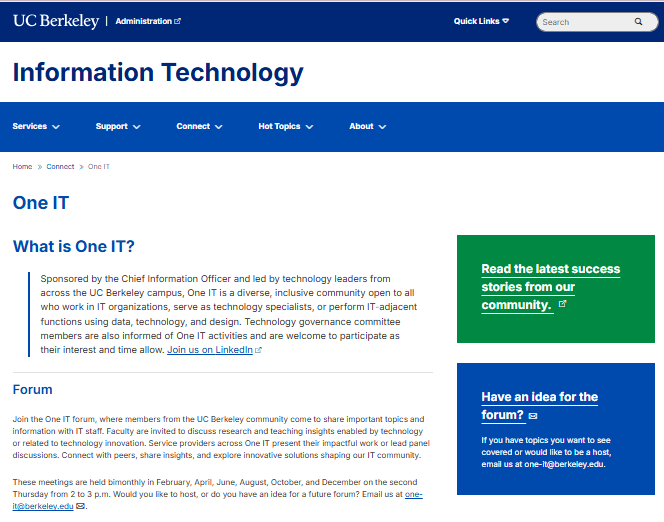Go to Home in the breadcrumb
664x522 pixels.
coord(22,166)
